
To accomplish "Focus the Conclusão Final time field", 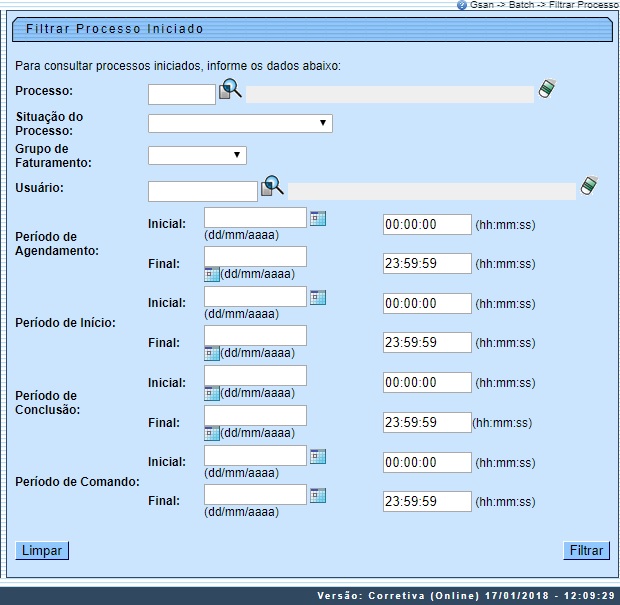I will 427,422.
